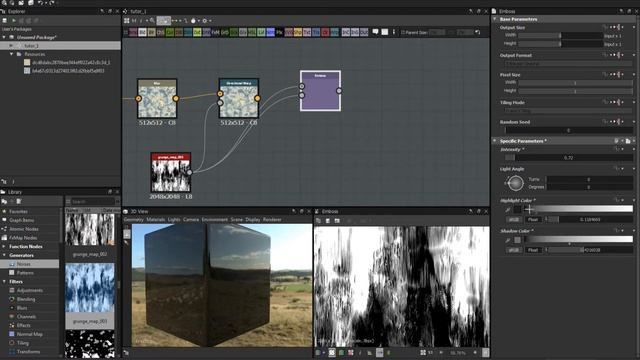Click the Effects category icon
Viewport: 640px width, 360px height.
[12, 325]
